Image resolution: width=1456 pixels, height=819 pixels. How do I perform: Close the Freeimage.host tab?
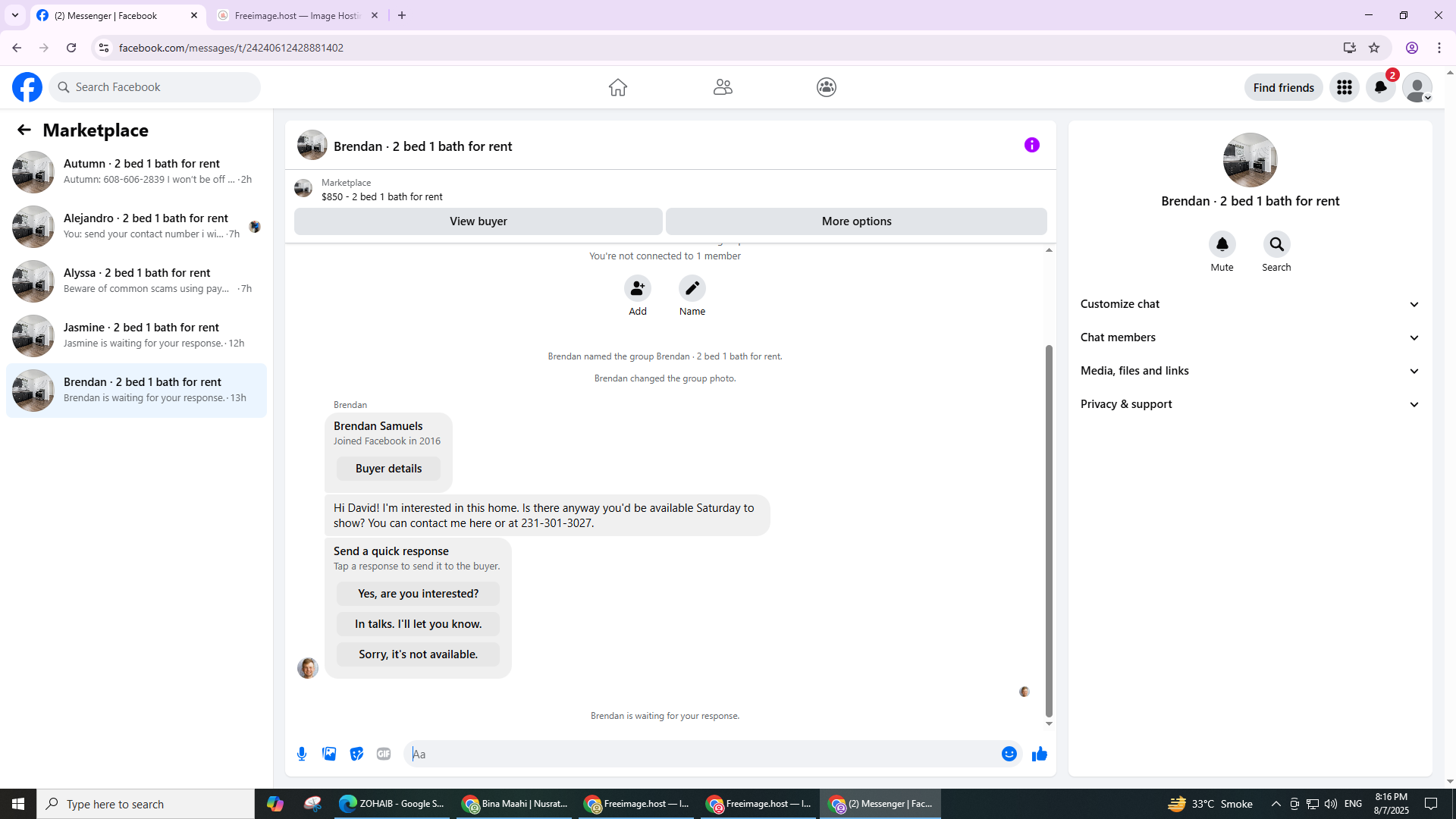pyautogui.click(x=375, y=15)
